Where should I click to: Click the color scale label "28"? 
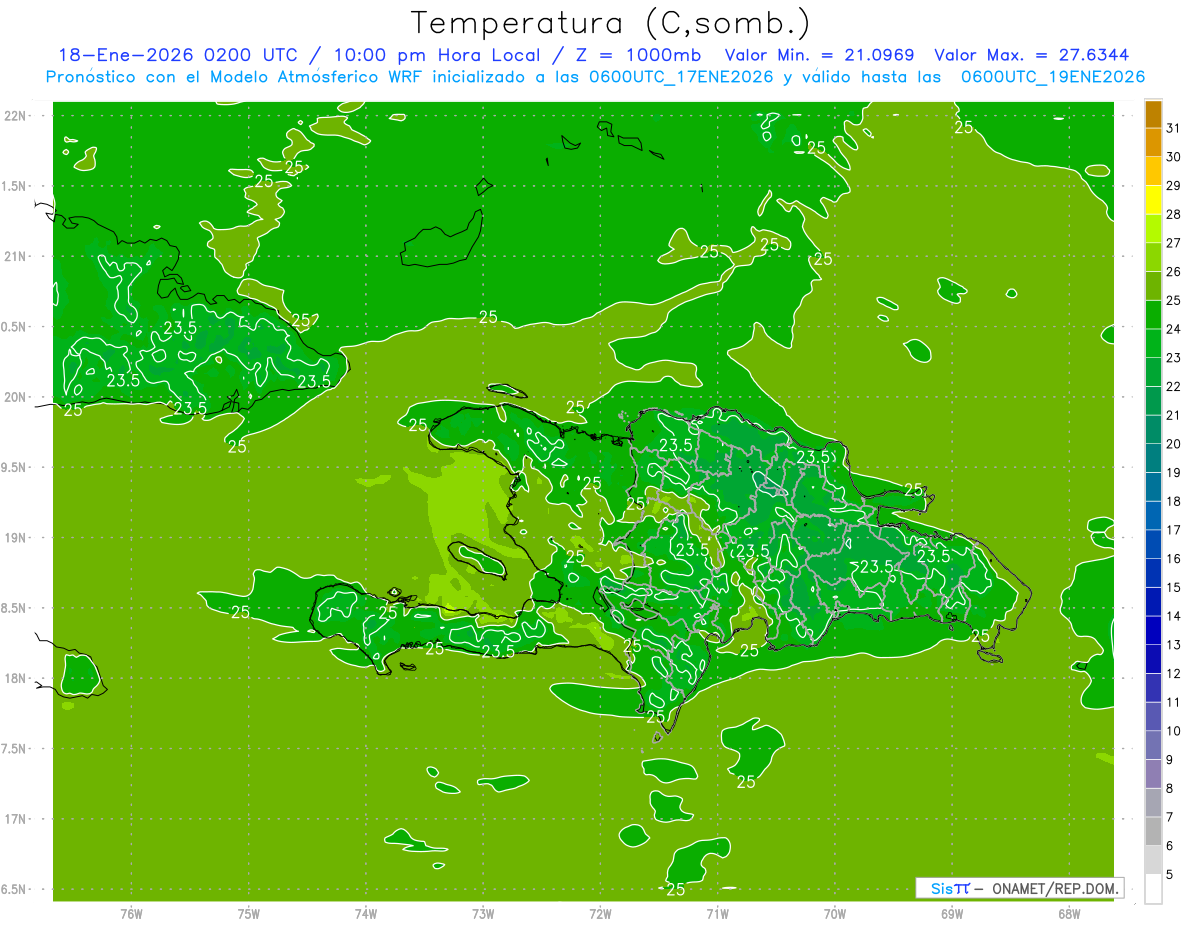[x=1173, y=214]
